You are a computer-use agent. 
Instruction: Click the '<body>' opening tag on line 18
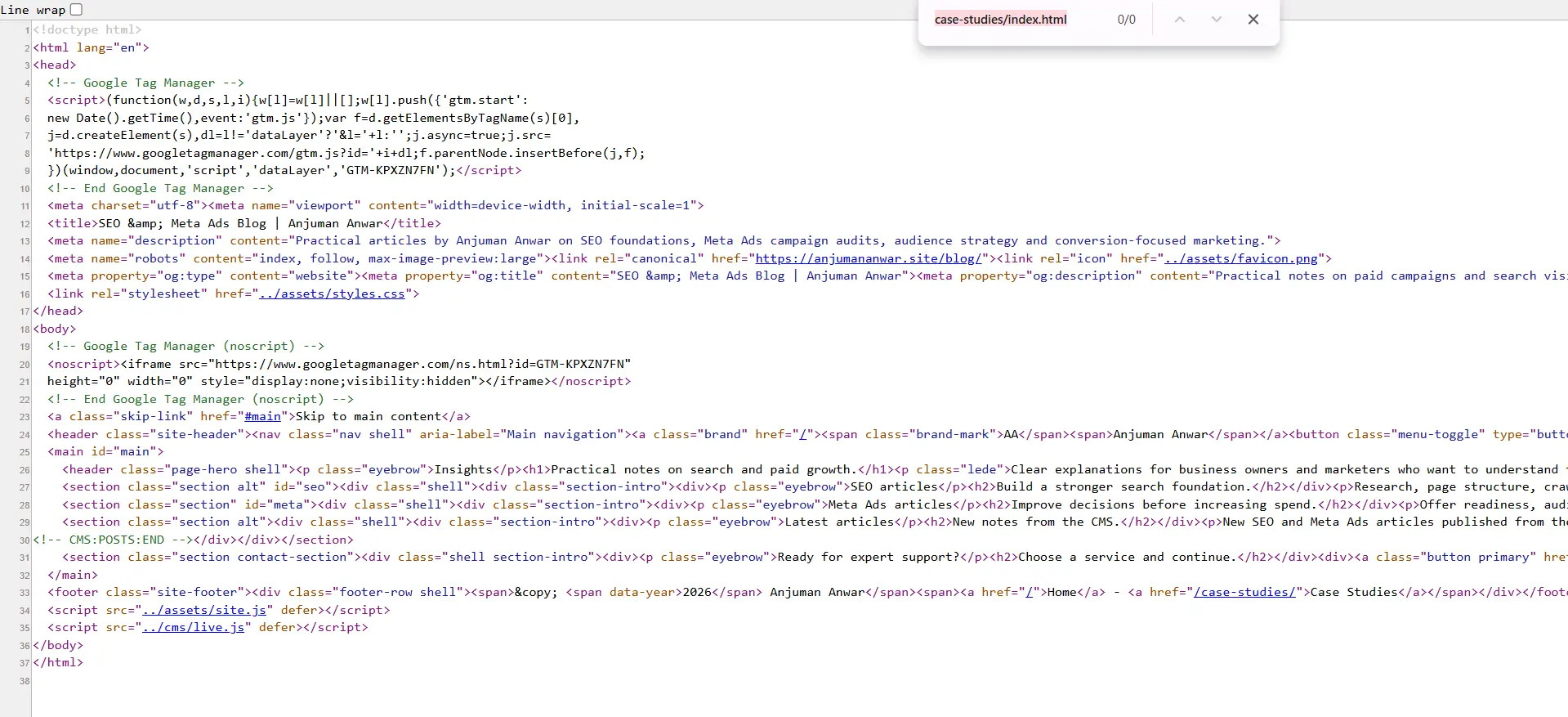coord(55,329)
